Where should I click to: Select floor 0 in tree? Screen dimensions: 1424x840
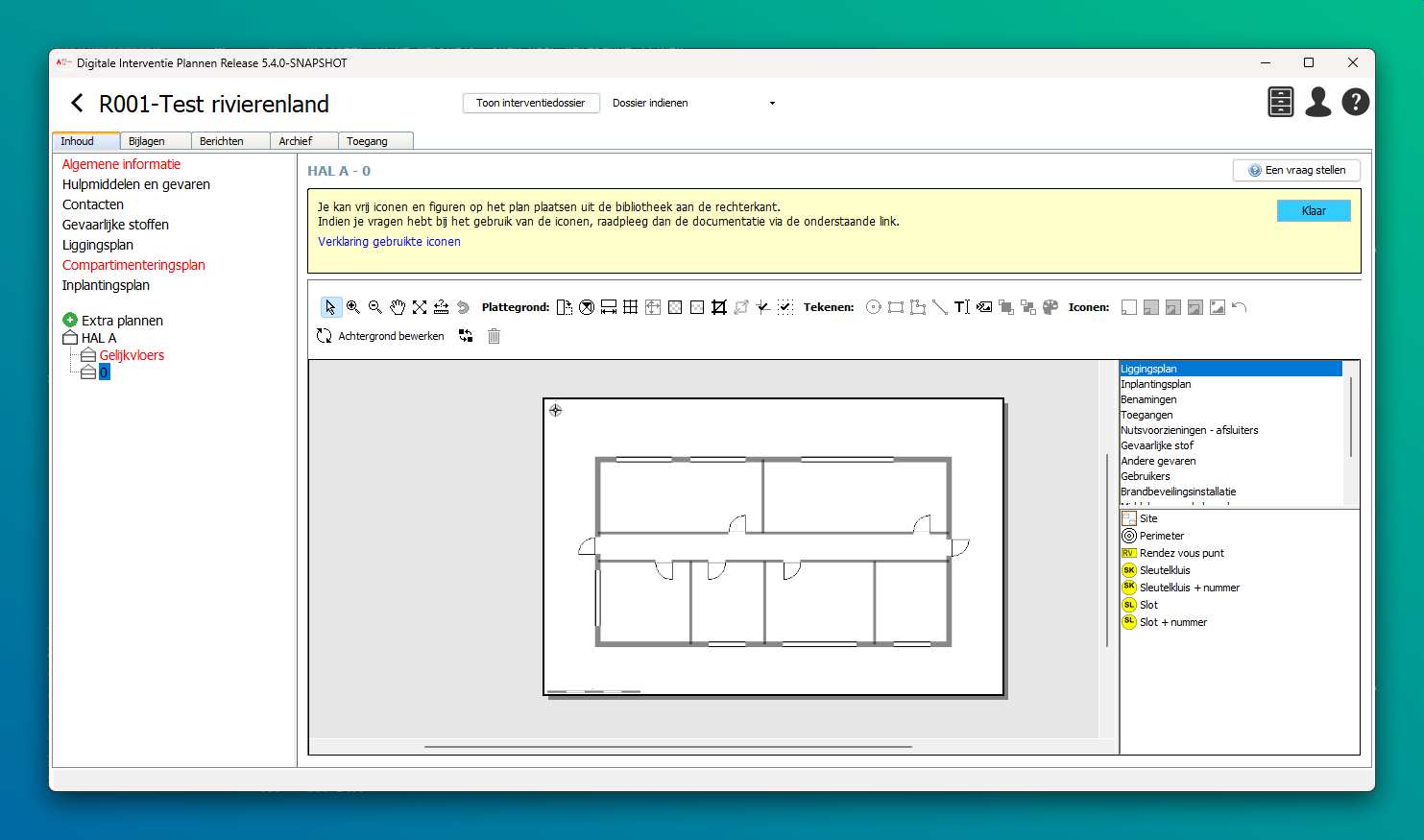click(105, 372)
